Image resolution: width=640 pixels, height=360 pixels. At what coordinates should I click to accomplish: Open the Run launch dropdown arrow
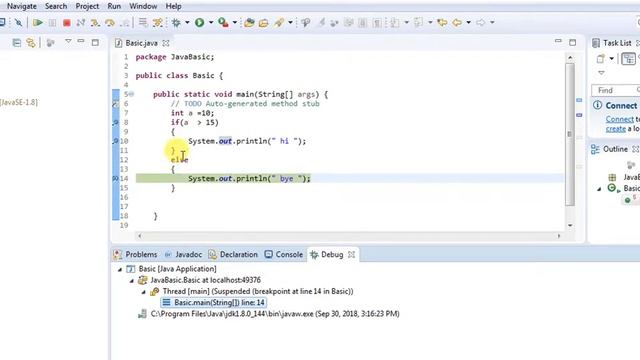coord(211,22)
